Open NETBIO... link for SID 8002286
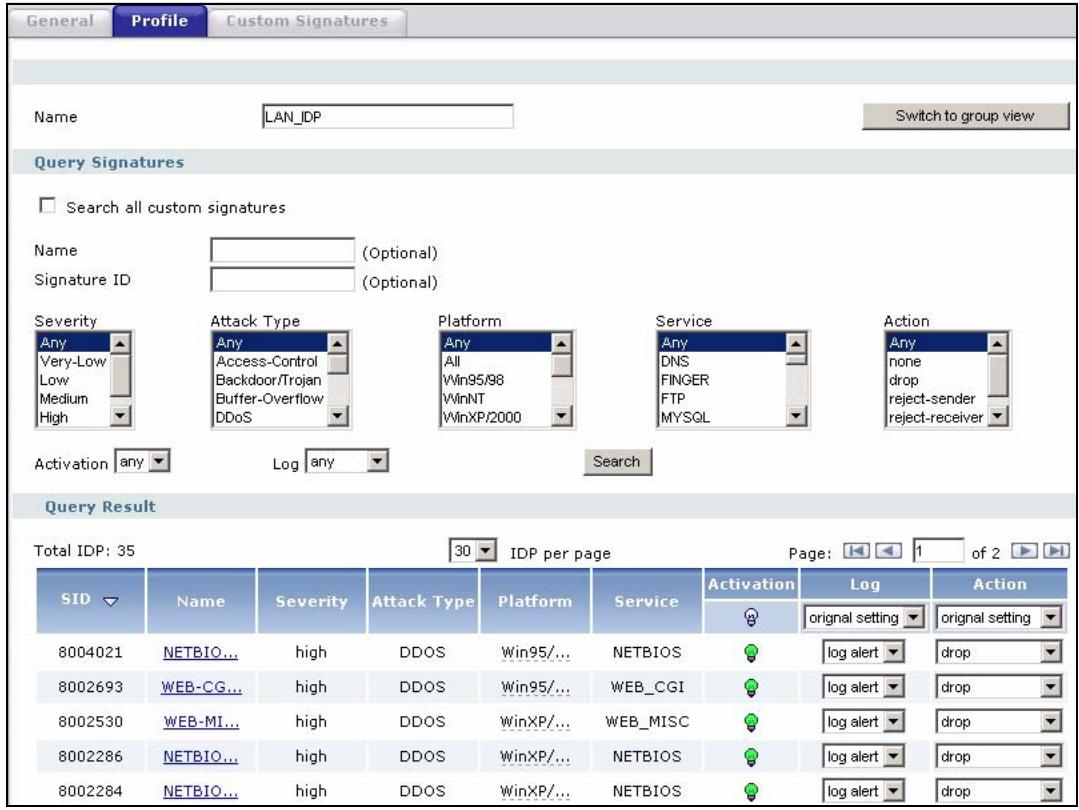 pos(200,756)
